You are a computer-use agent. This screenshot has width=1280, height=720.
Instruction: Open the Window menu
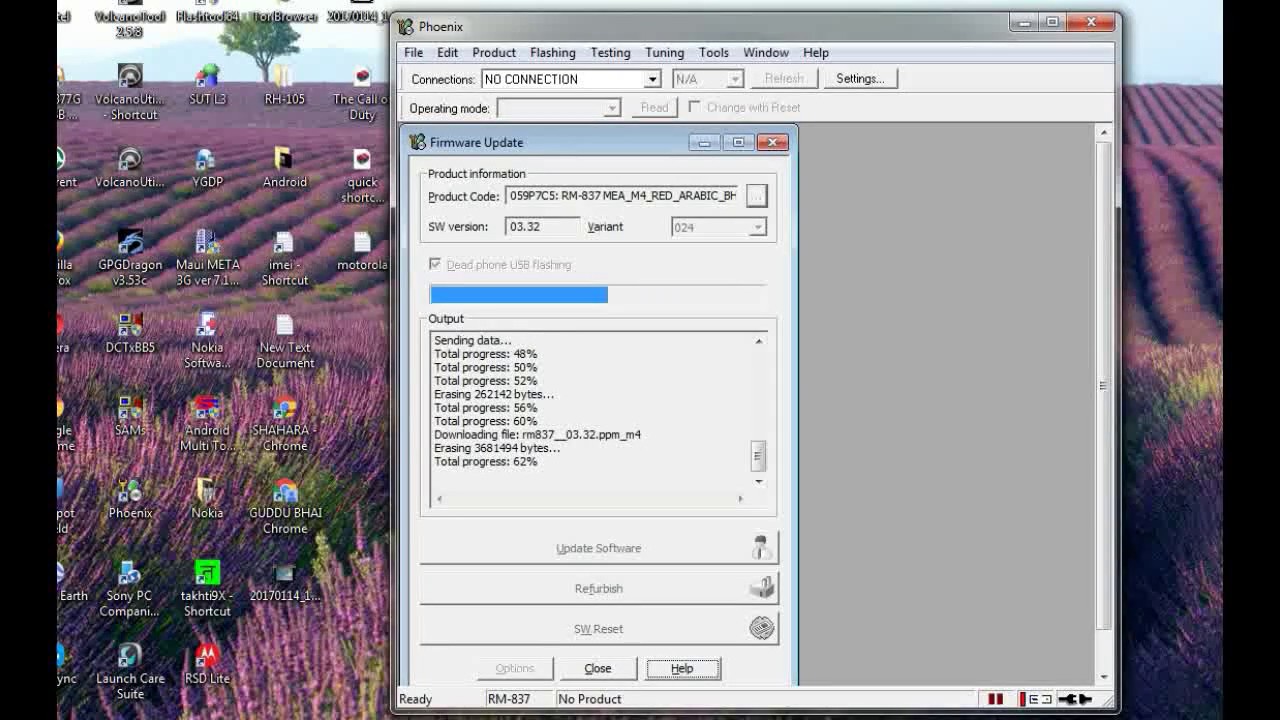coord(766,52)
